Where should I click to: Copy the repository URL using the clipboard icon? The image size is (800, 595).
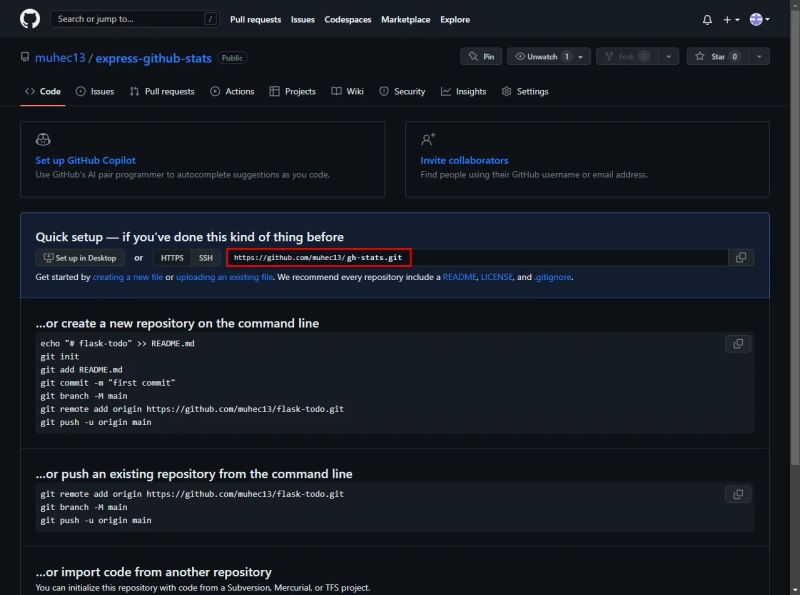[x=742, y=257]
